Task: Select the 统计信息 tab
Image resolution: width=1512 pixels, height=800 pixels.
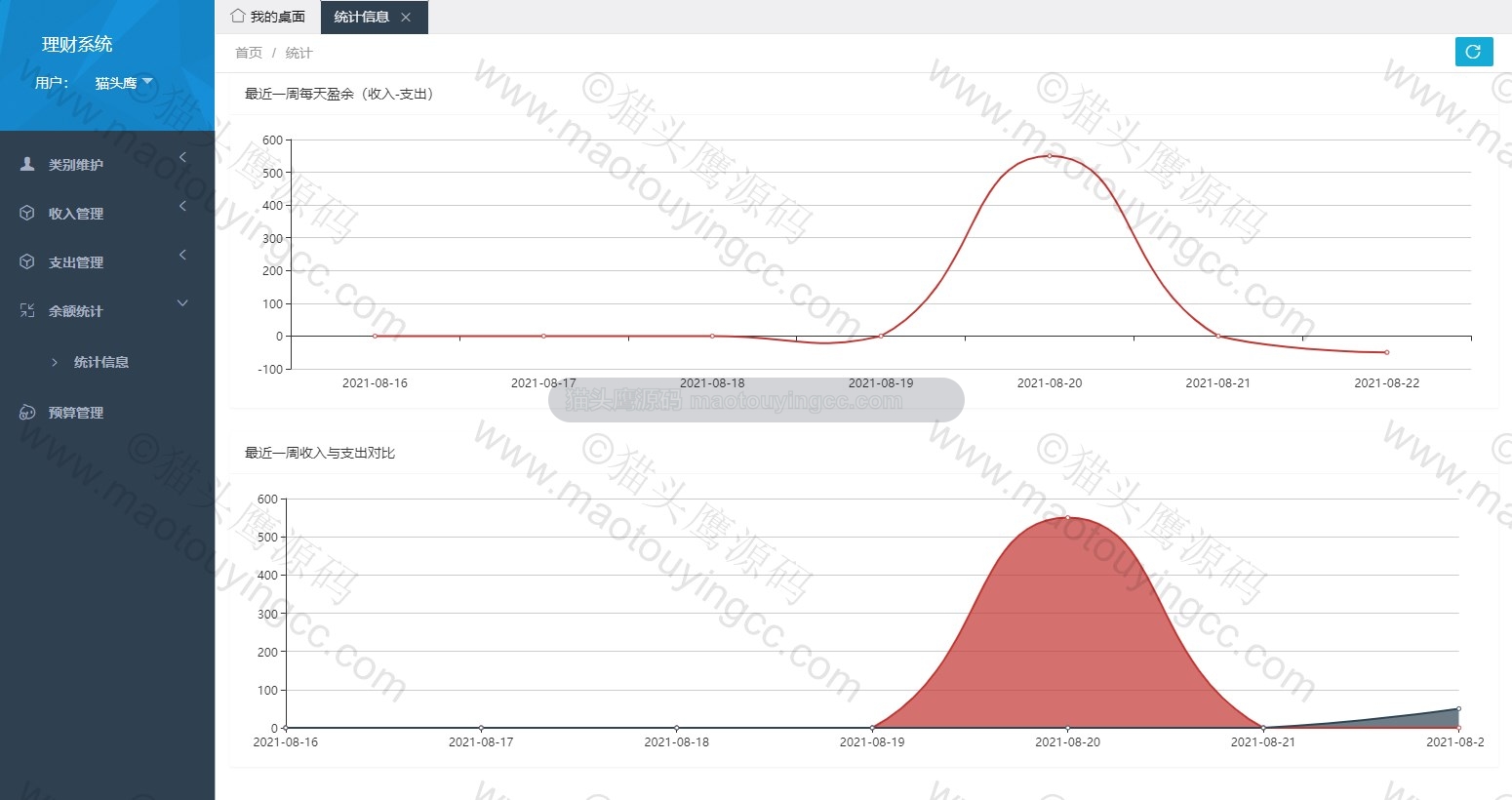Action: [x=375, y=17]
